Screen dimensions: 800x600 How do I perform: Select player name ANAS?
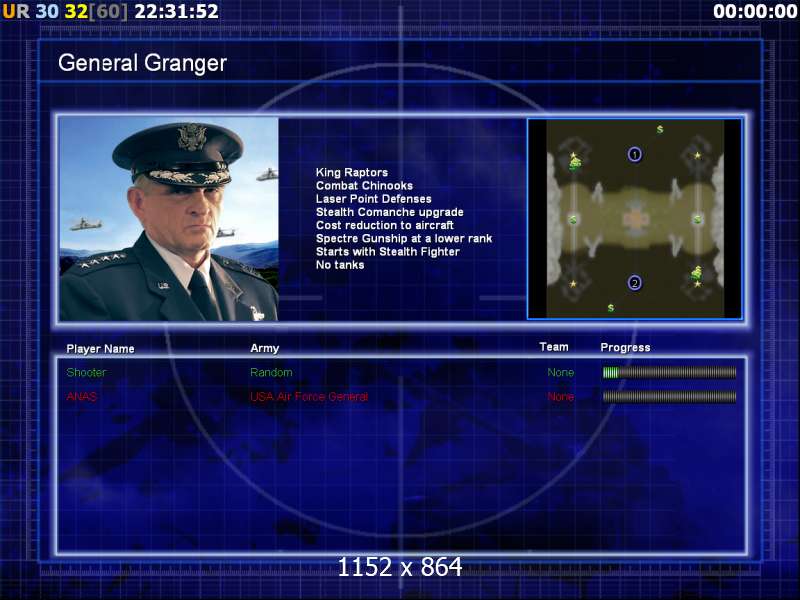coord(82,396)
